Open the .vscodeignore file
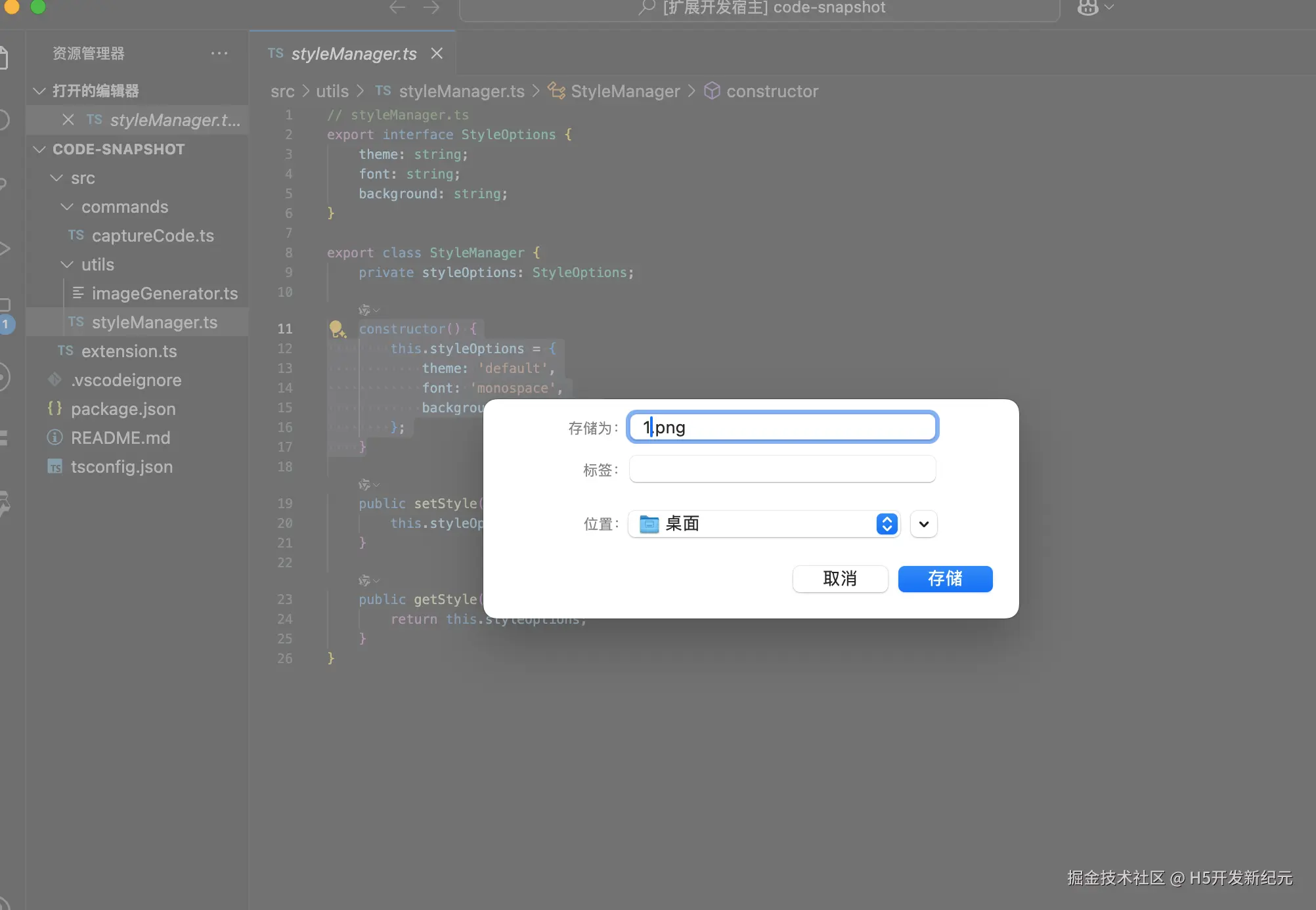This screenshot has width=1316, height=910. pyautogui.click(x=137, y=380)
